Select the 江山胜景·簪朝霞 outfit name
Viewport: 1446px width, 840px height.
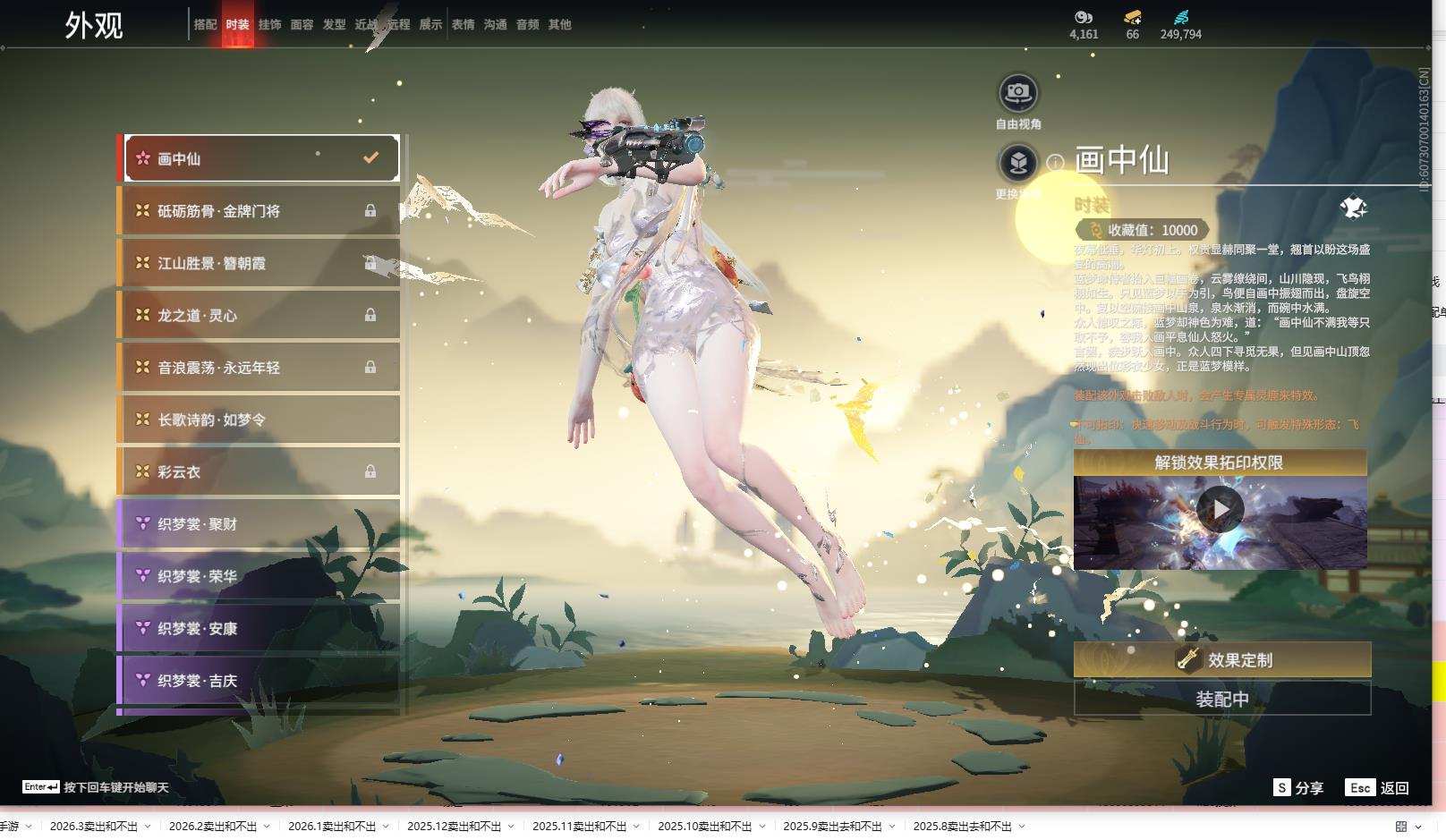pyautogui.click(x=212, y=263)
